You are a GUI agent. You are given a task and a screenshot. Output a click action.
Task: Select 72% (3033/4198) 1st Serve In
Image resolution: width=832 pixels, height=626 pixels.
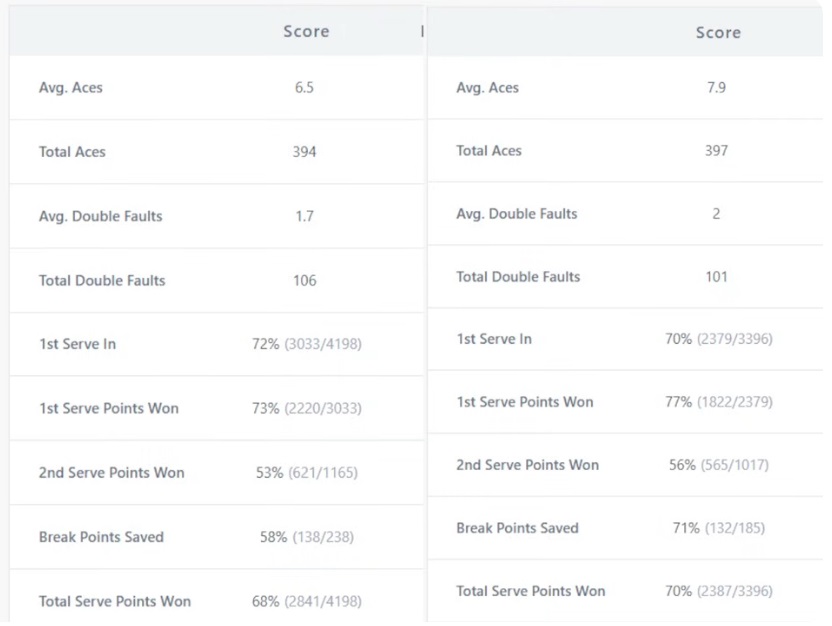coord(306,344)
